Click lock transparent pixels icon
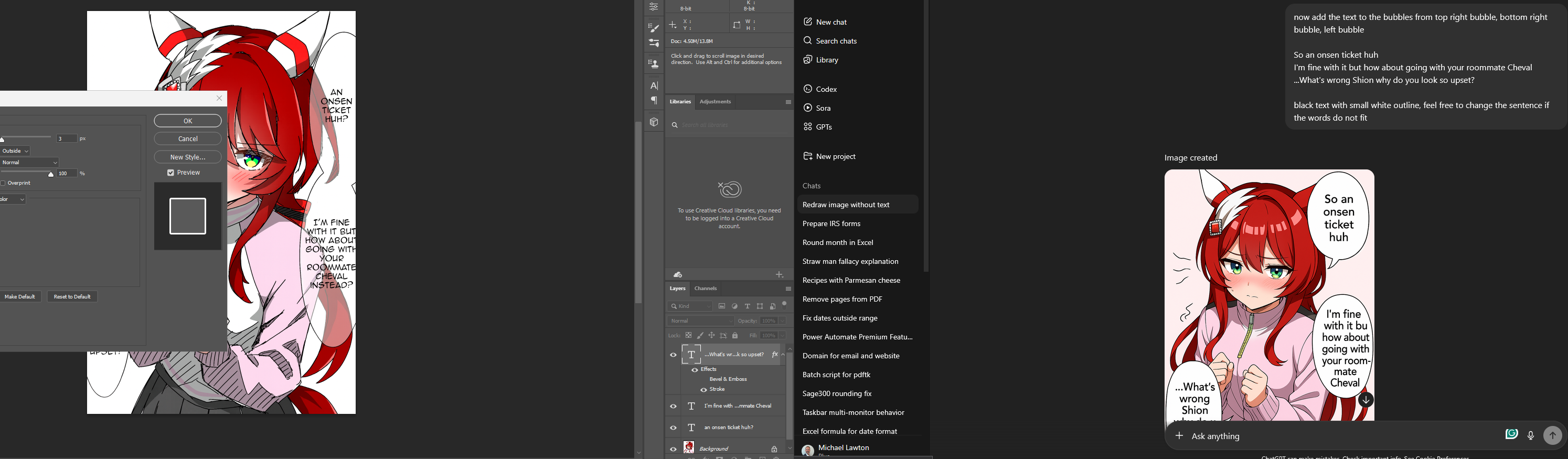The width and height of the screenshot is (1568, 459). pyautogui.click(x=688, y=335)
